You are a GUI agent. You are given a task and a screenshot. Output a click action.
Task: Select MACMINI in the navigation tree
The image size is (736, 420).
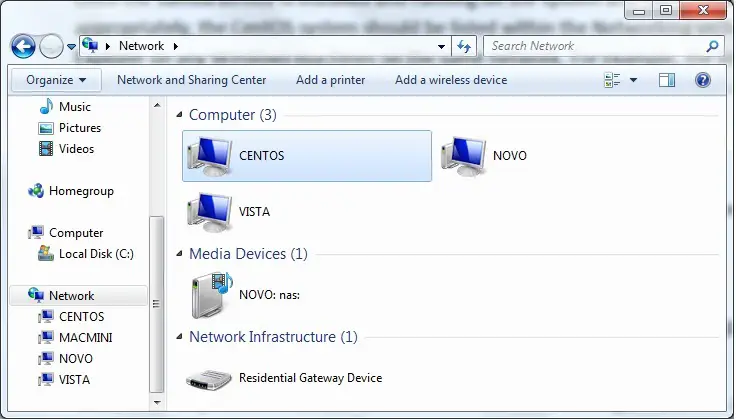[85, 338]
